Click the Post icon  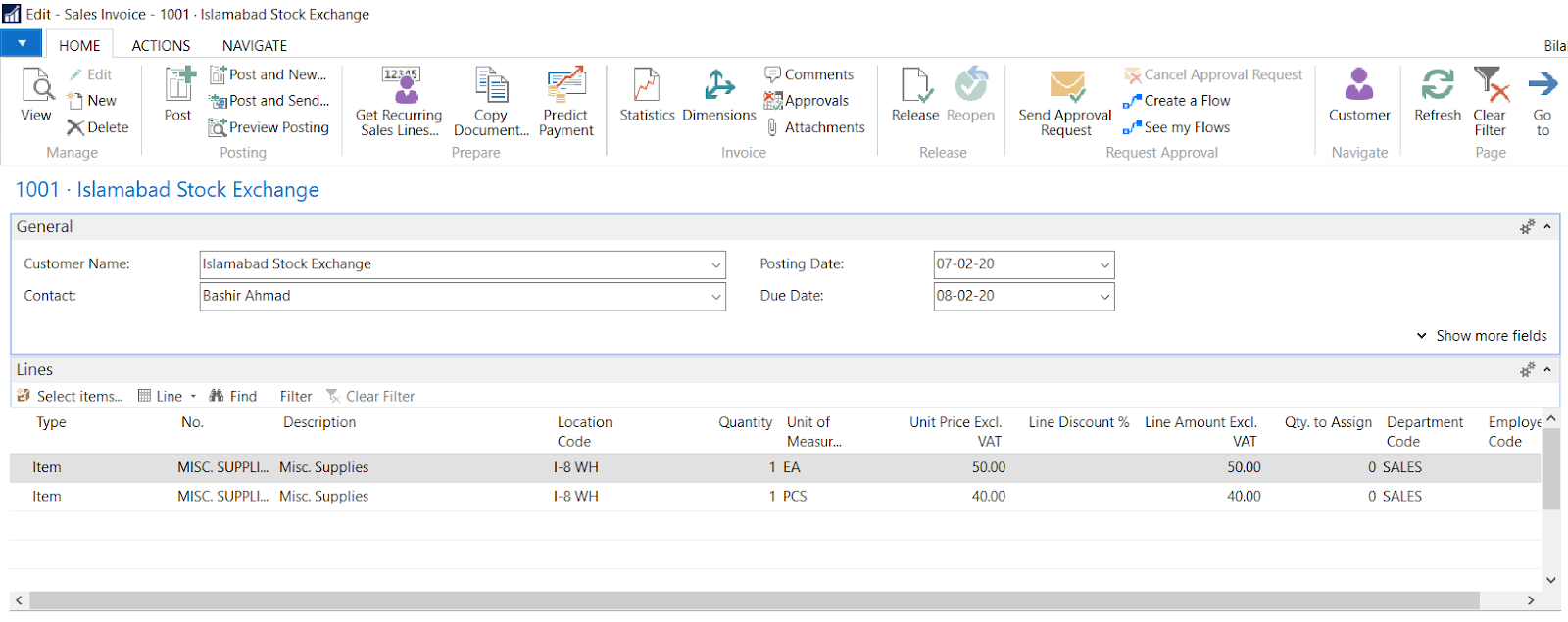(x=179, y=84)
